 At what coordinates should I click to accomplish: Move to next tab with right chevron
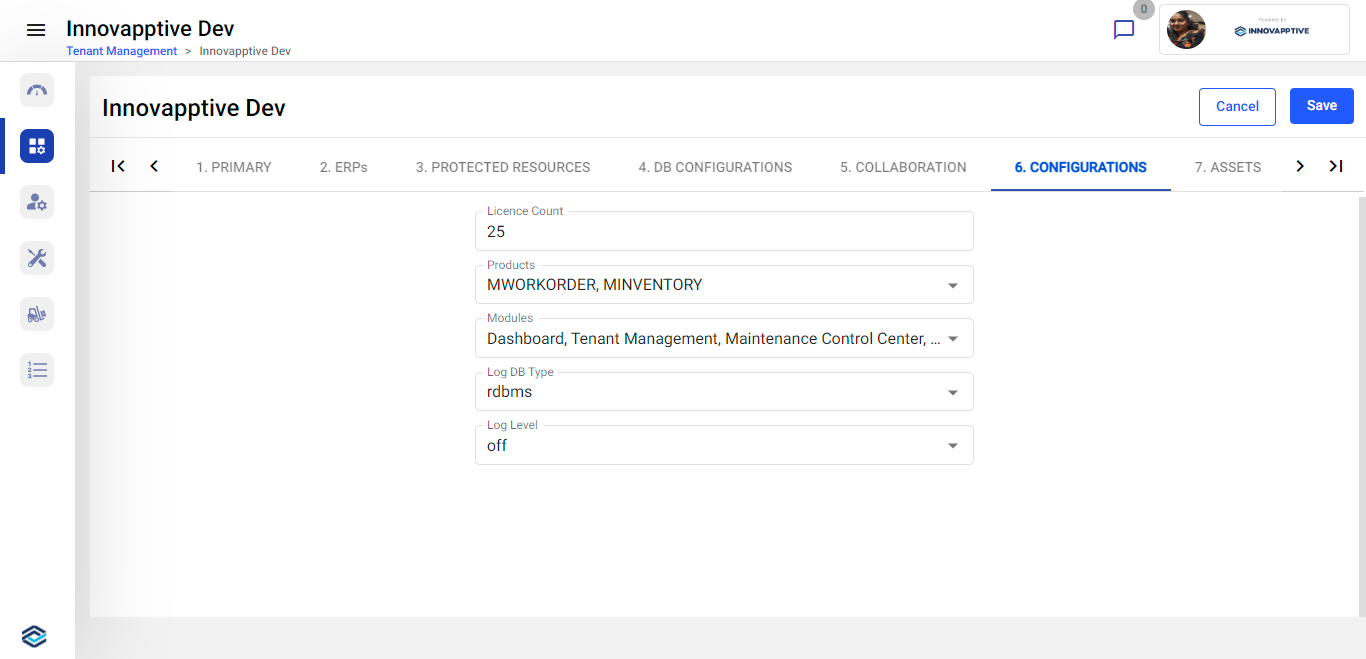tap(1300, 166)
